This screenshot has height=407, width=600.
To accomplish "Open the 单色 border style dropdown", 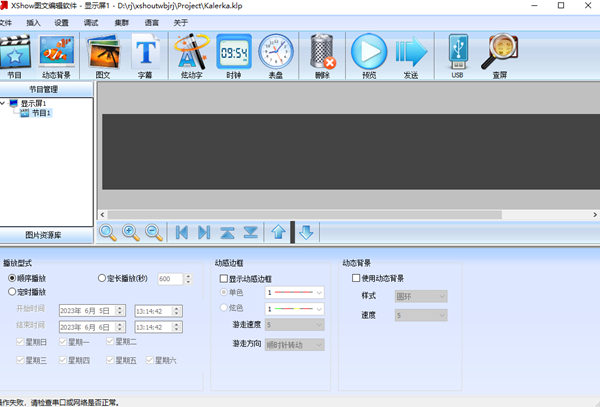I will pos(295,293).
